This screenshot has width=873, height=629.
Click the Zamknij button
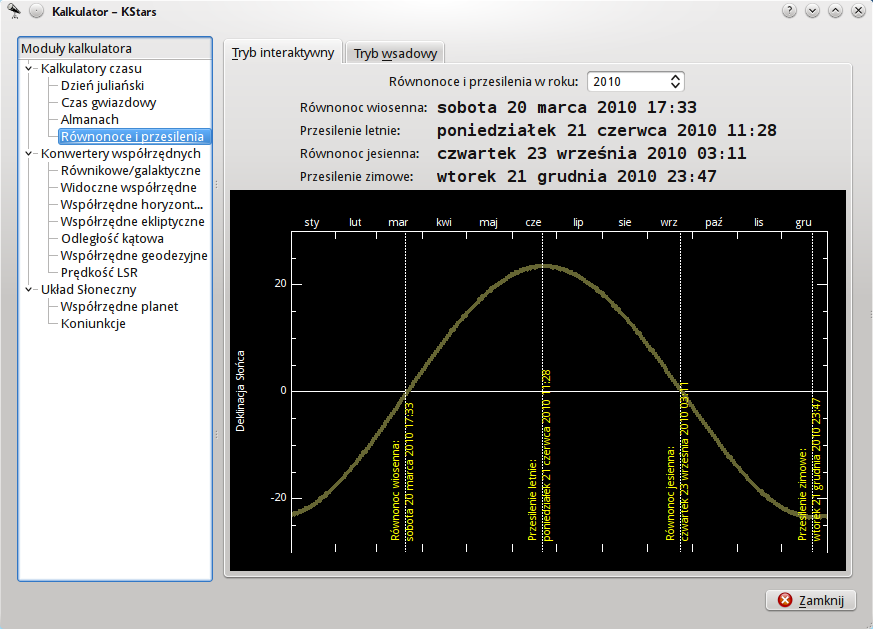point(811,600)
